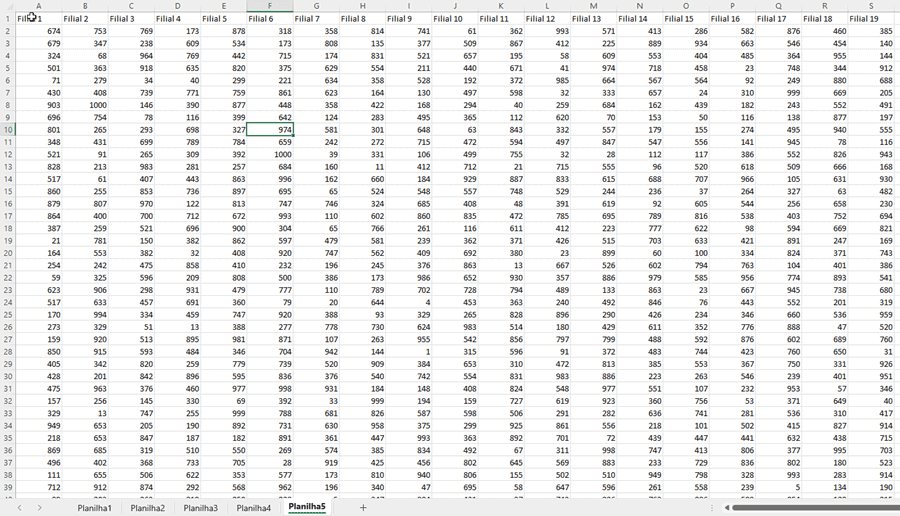The image size is (900, 516).
Task: Click cell Q39 containing 5
Action: click(778, 487)
